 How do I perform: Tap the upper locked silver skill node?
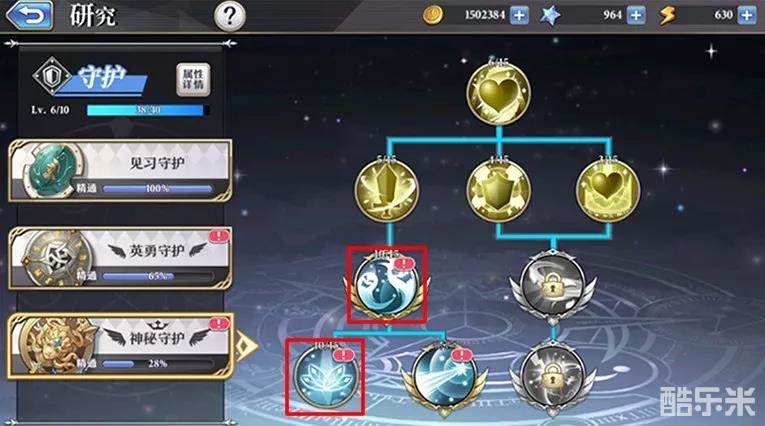[552, 287]
